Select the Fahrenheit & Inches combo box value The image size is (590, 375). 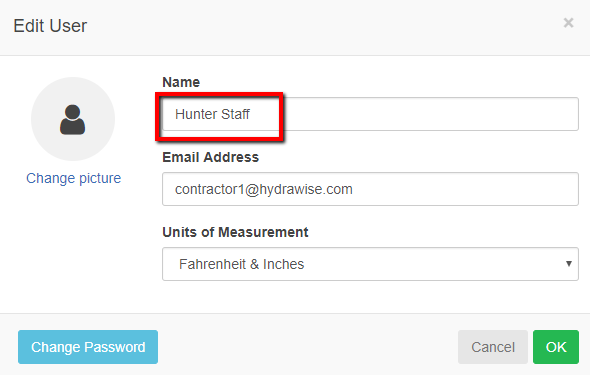pyautogui.click(x=241, y=264)
